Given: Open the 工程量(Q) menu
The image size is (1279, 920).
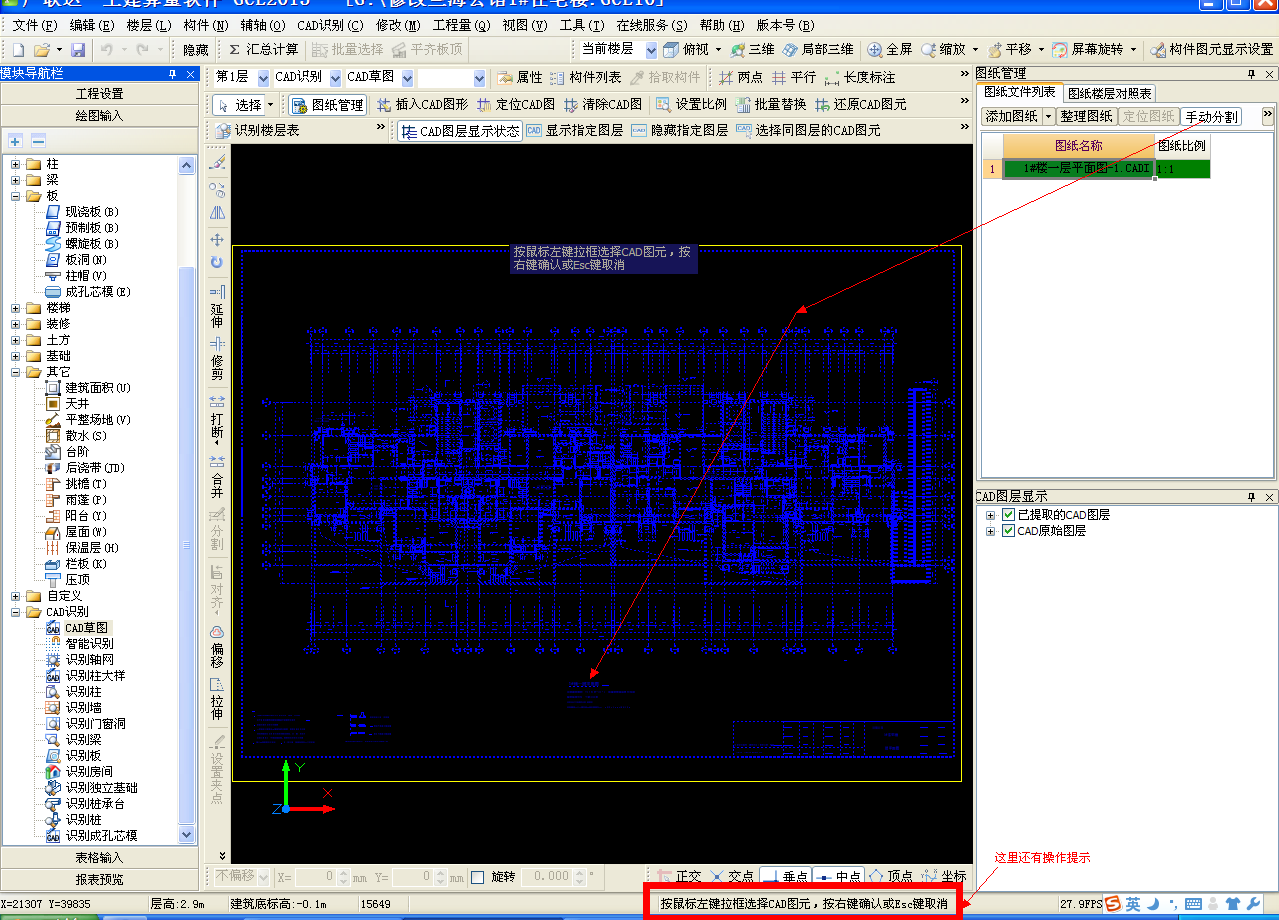Looking at the screenshot, I should point(461,25).
